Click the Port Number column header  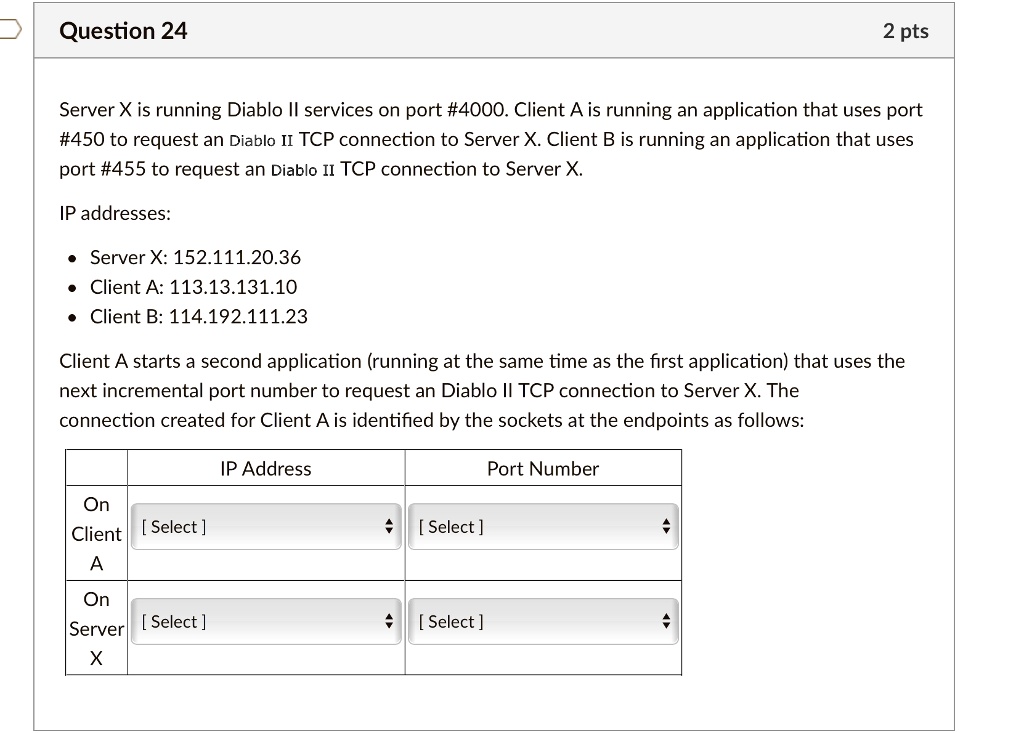pos(542,468)
